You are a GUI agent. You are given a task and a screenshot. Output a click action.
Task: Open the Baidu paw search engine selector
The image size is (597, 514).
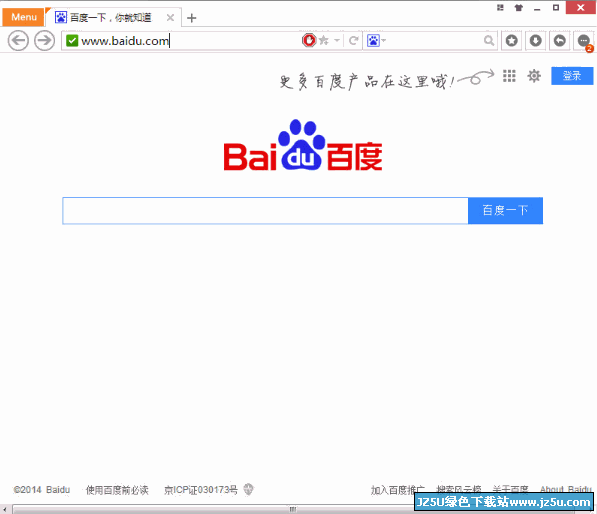(x=376, y=40)
